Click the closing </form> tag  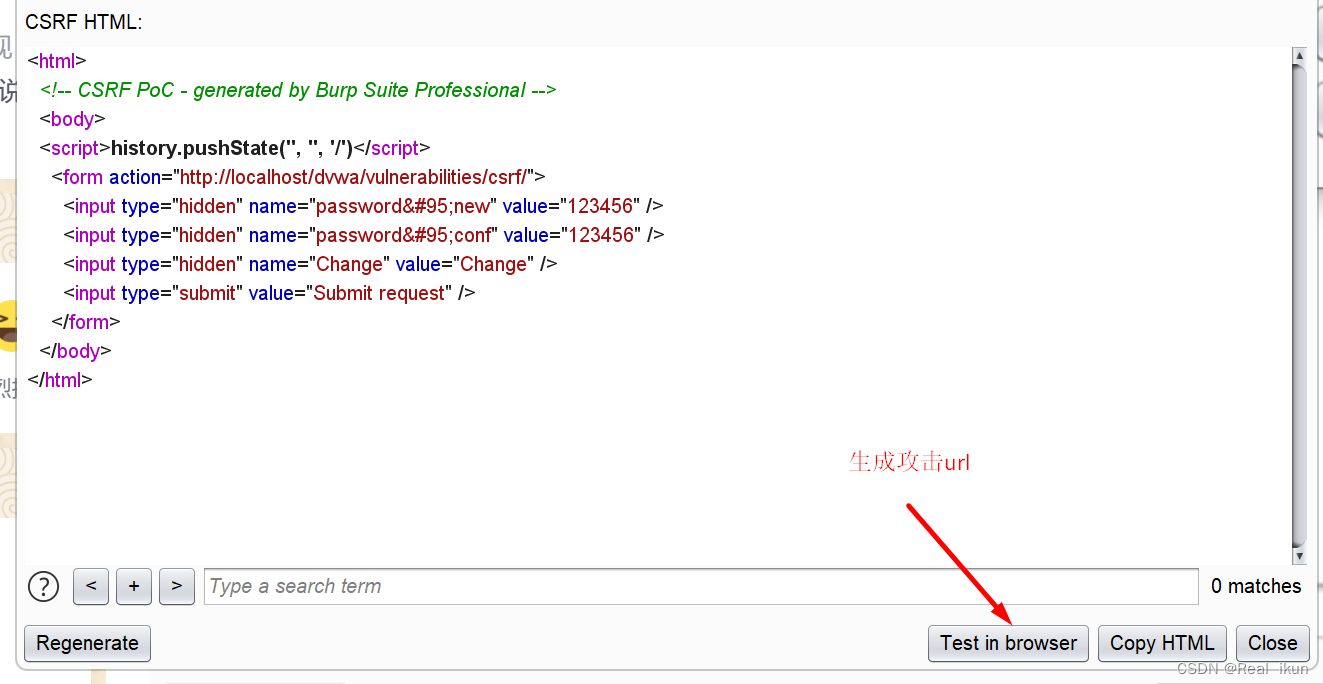click(86, 322)
